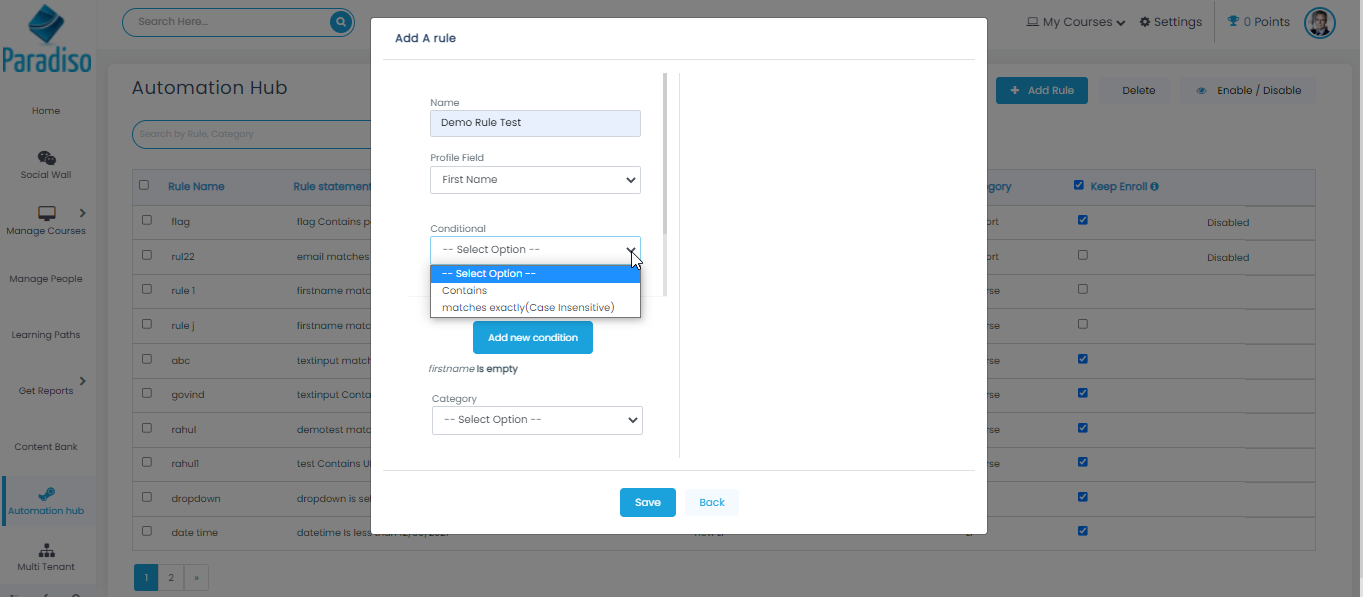The image size is (1363, 597).
Task: Check the checkbox for flag rule
Action: [147, 220]
